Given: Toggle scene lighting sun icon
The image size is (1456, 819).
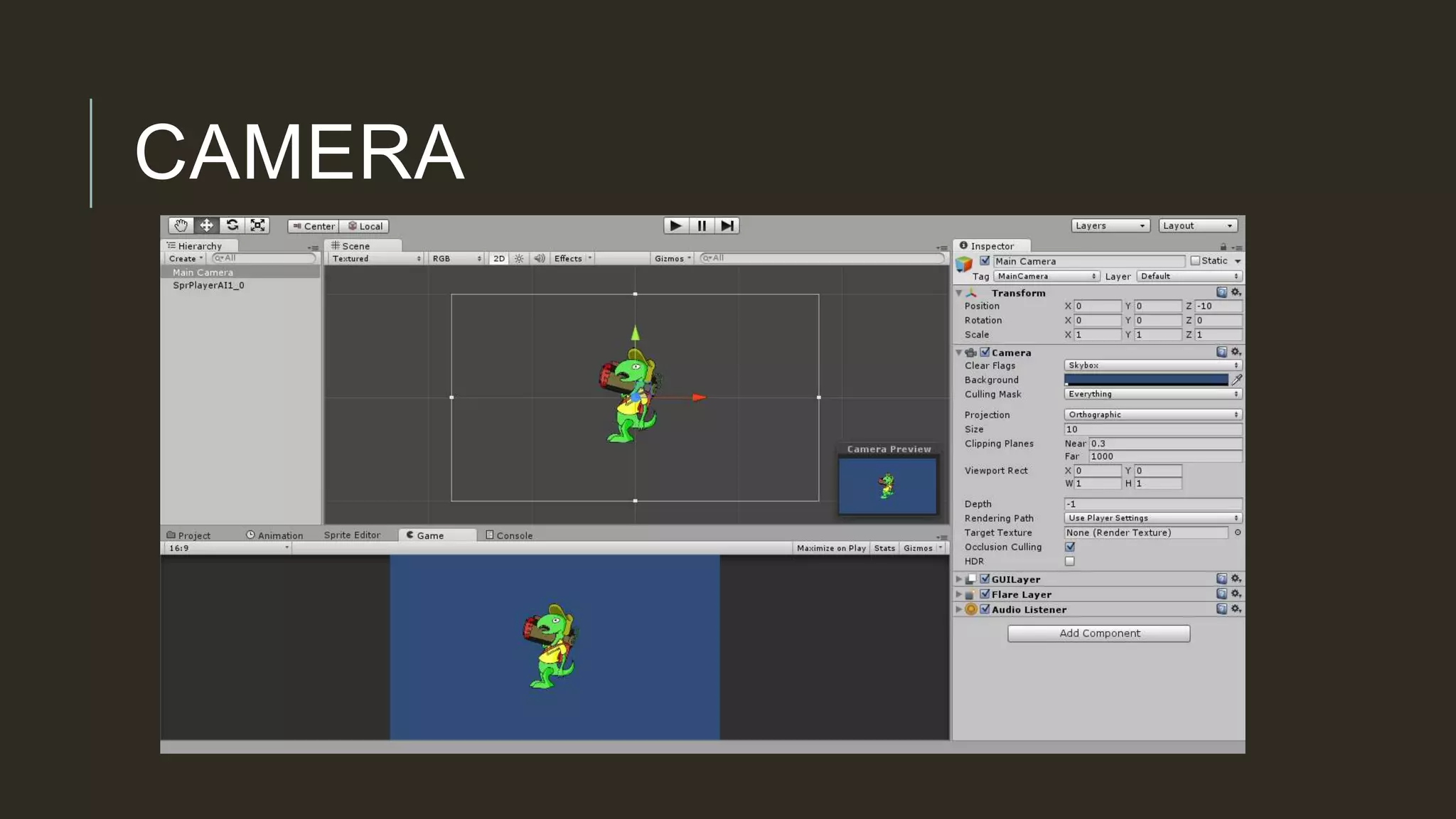Looking at the screenshot, I should [519, 259].
